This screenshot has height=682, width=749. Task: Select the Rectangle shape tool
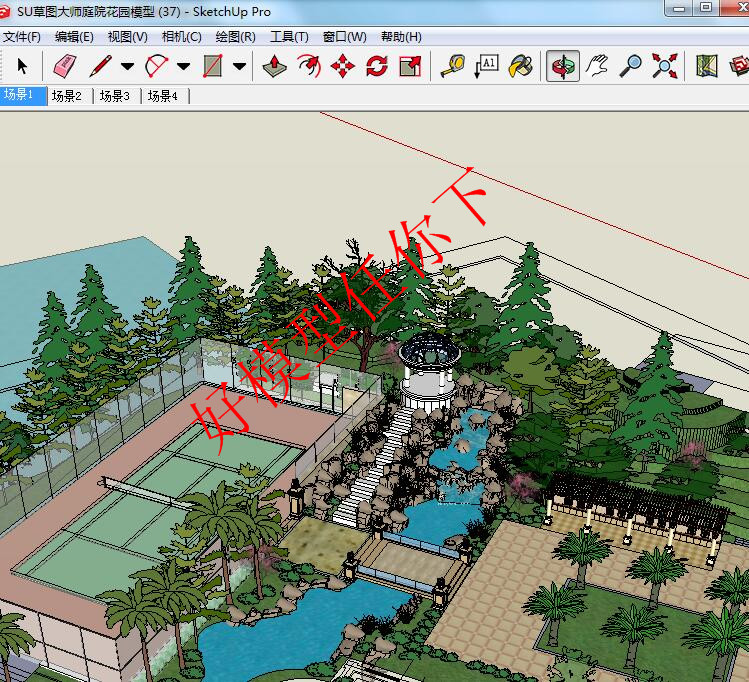pyautogui.click(x=213, y=66)
